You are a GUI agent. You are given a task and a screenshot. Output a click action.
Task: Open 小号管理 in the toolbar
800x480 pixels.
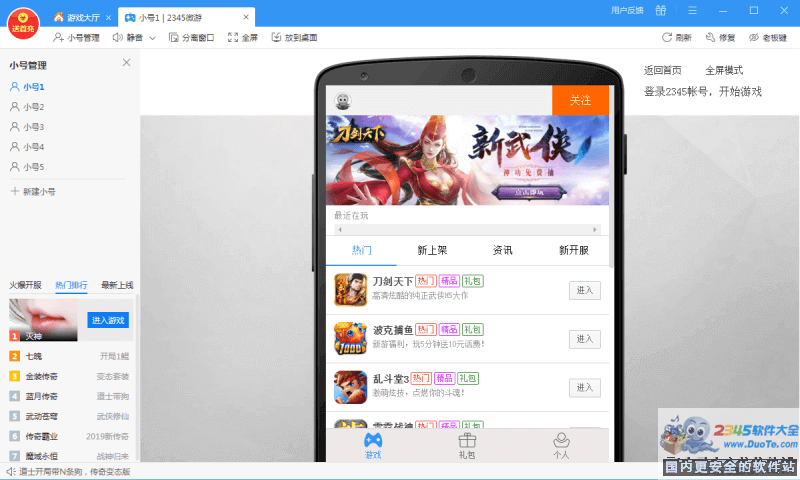(77, 37)
